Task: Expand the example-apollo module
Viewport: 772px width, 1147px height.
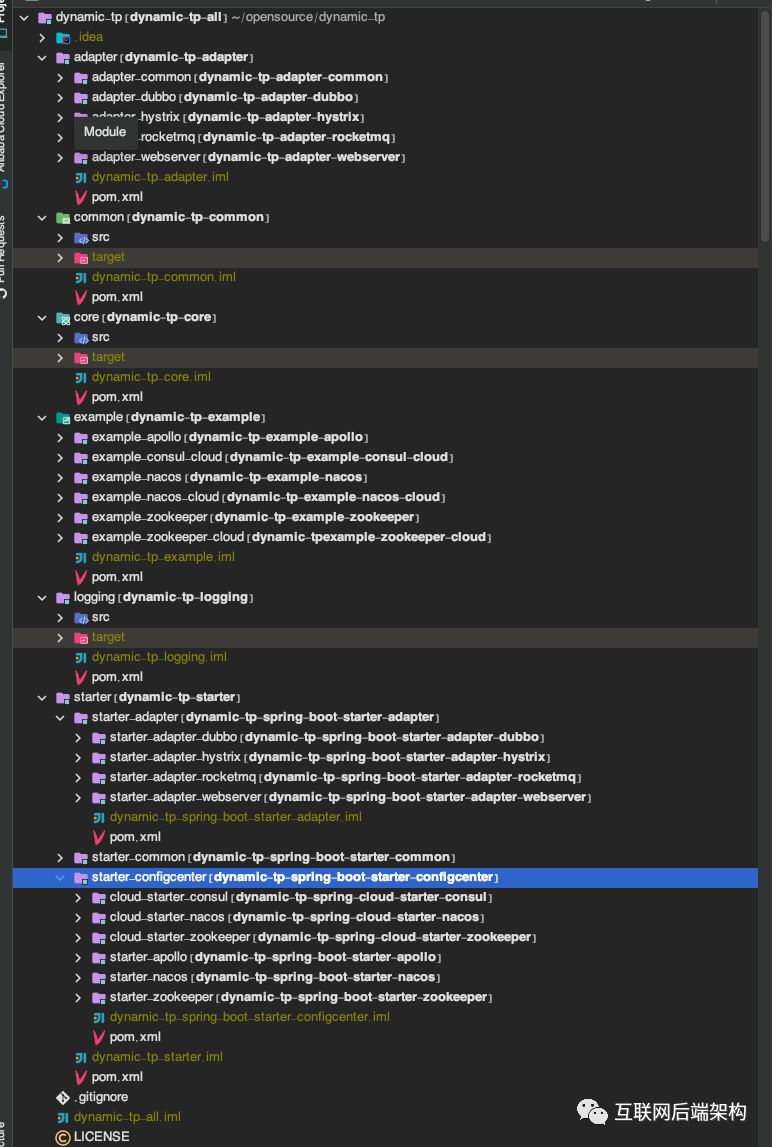Action: point(60,437)
